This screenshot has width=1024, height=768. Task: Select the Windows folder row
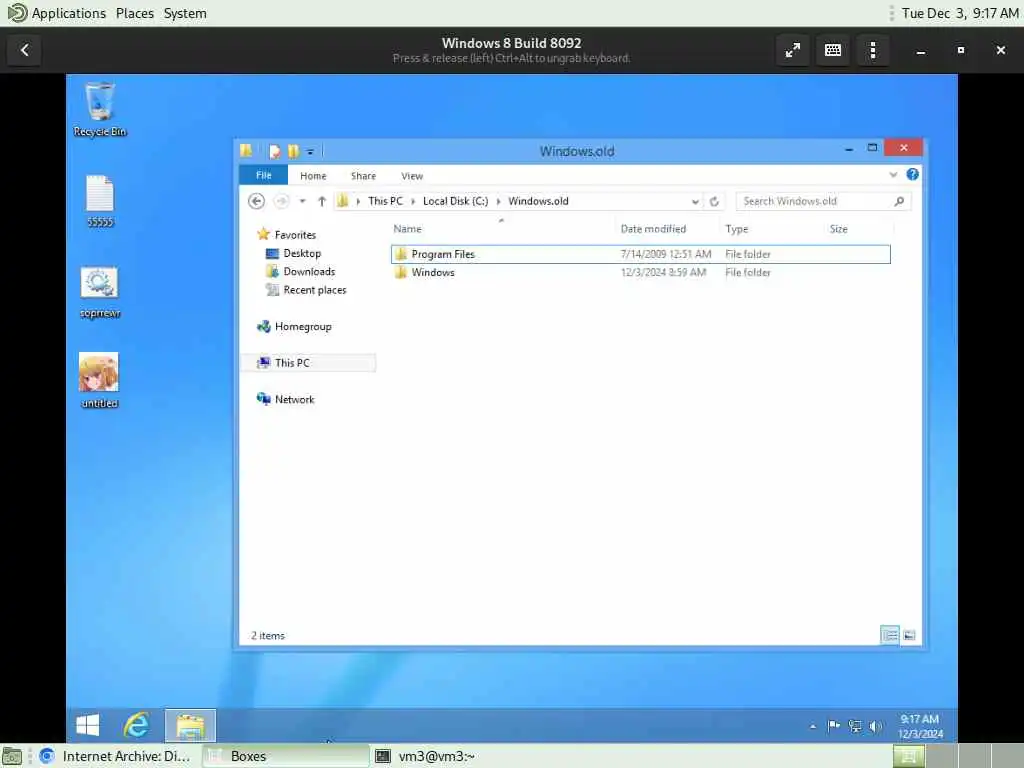640,272
